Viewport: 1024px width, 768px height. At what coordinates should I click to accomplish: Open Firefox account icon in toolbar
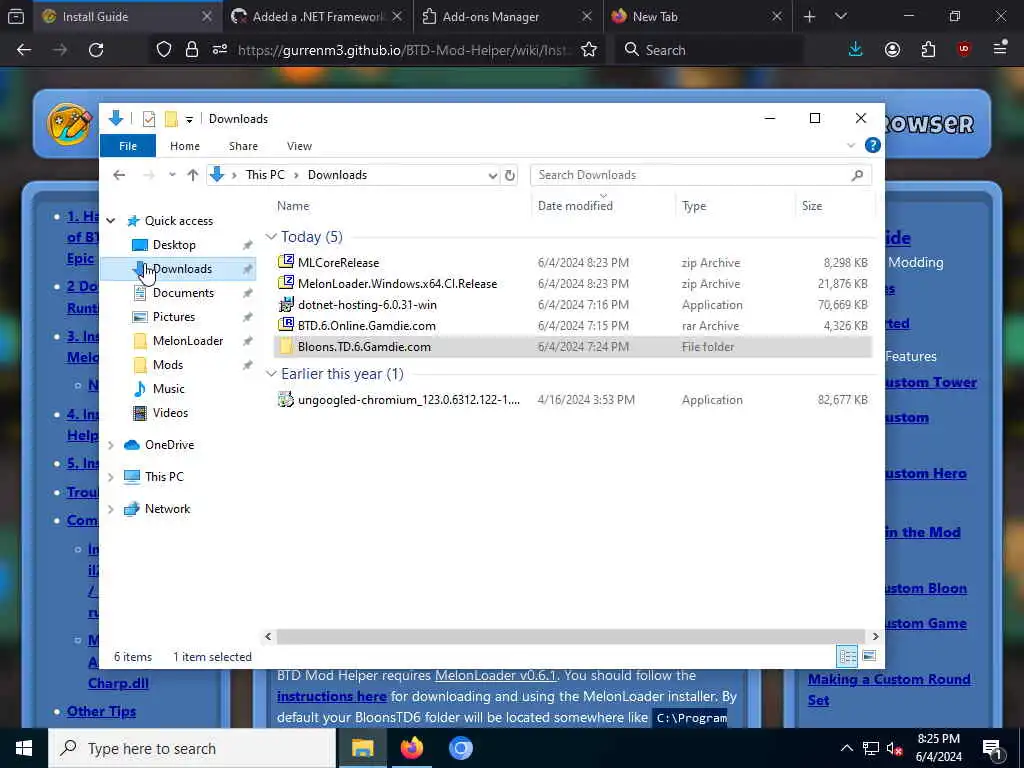pyautogui.click(x=892, y=50)
